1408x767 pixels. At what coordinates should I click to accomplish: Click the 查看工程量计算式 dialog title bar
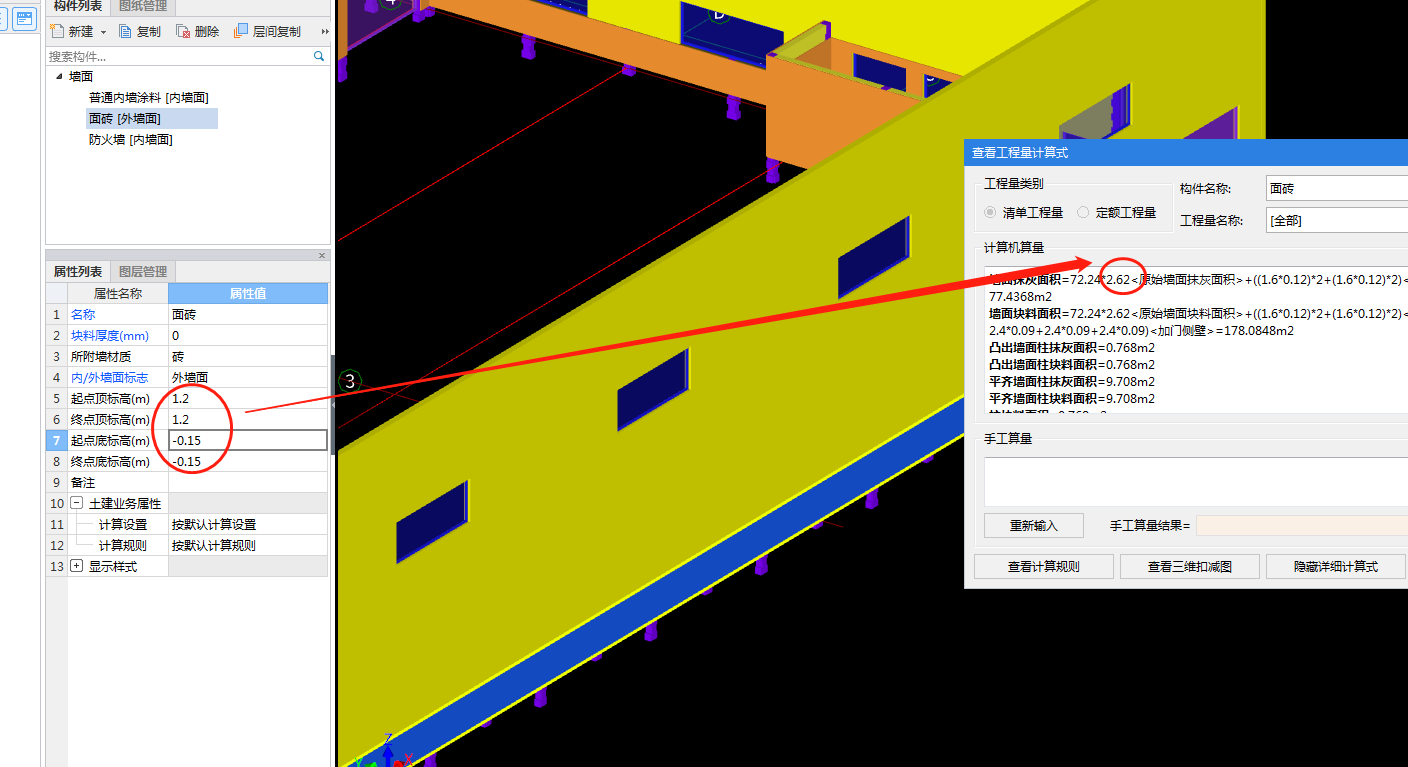click(1186, 153)
